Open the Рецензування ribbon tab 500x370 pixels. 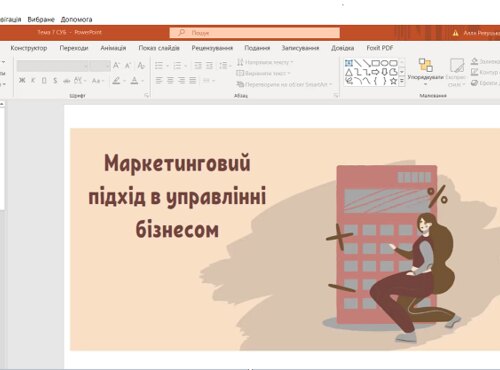[212, 48]
